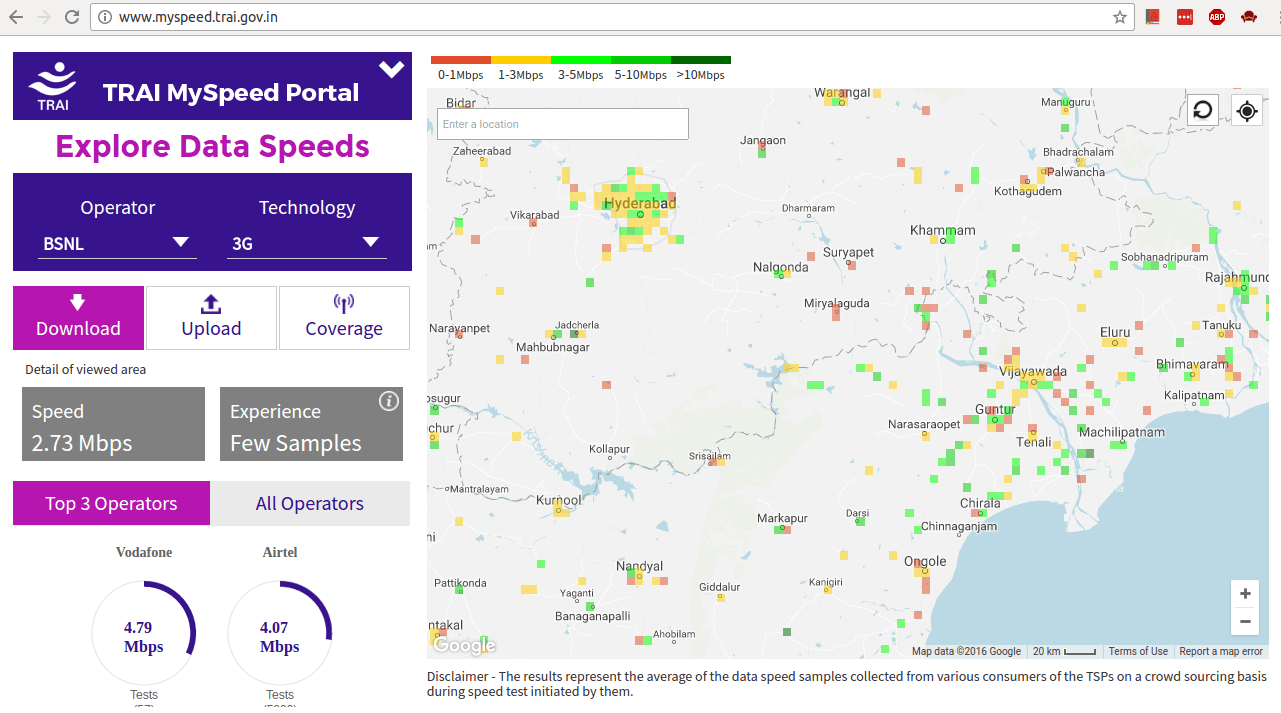Click the Khammam label on the map
The image size is (1281, 713).
pos(942,230)
